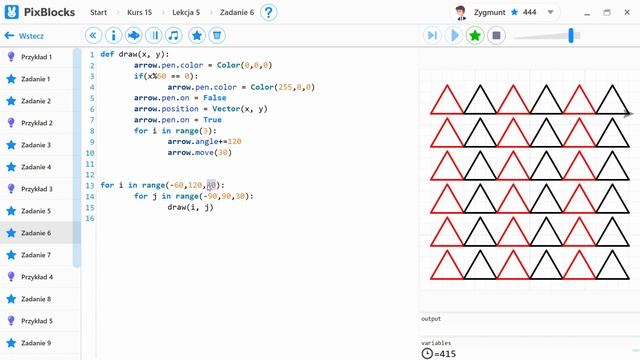Click code line 1 'def draw(x, y):'
The width and height of the screenshot is (640, 360).
click(x=135, y=54)
